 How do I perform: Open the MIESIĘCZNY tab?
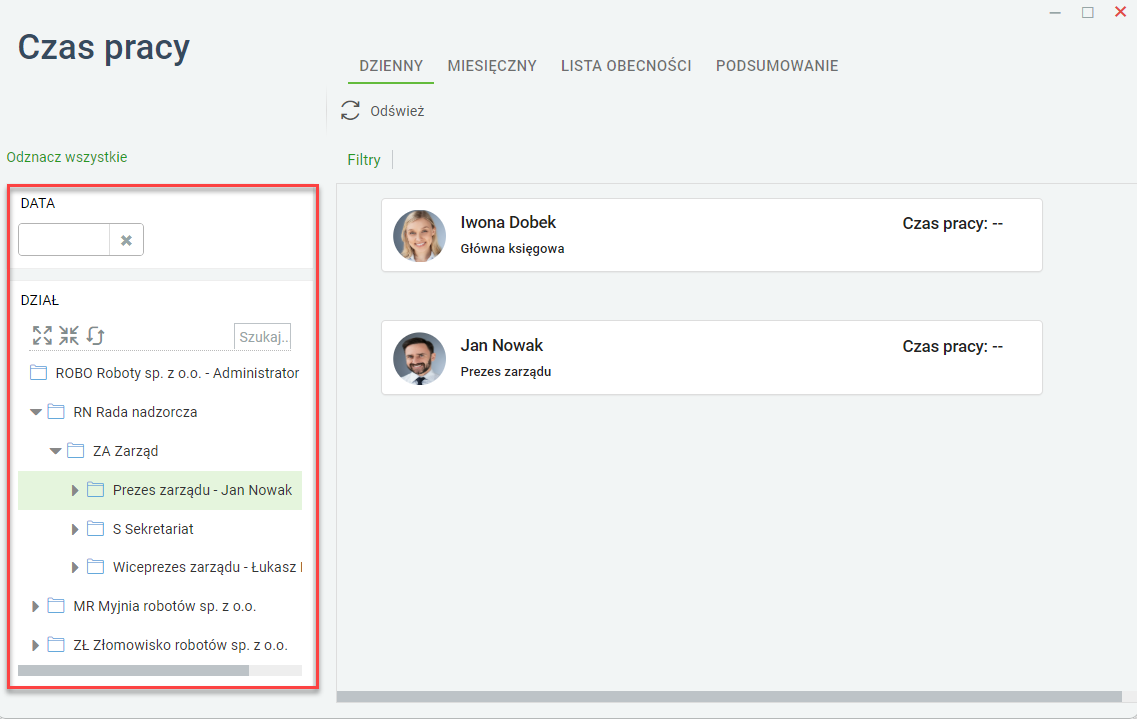point(492,66)
